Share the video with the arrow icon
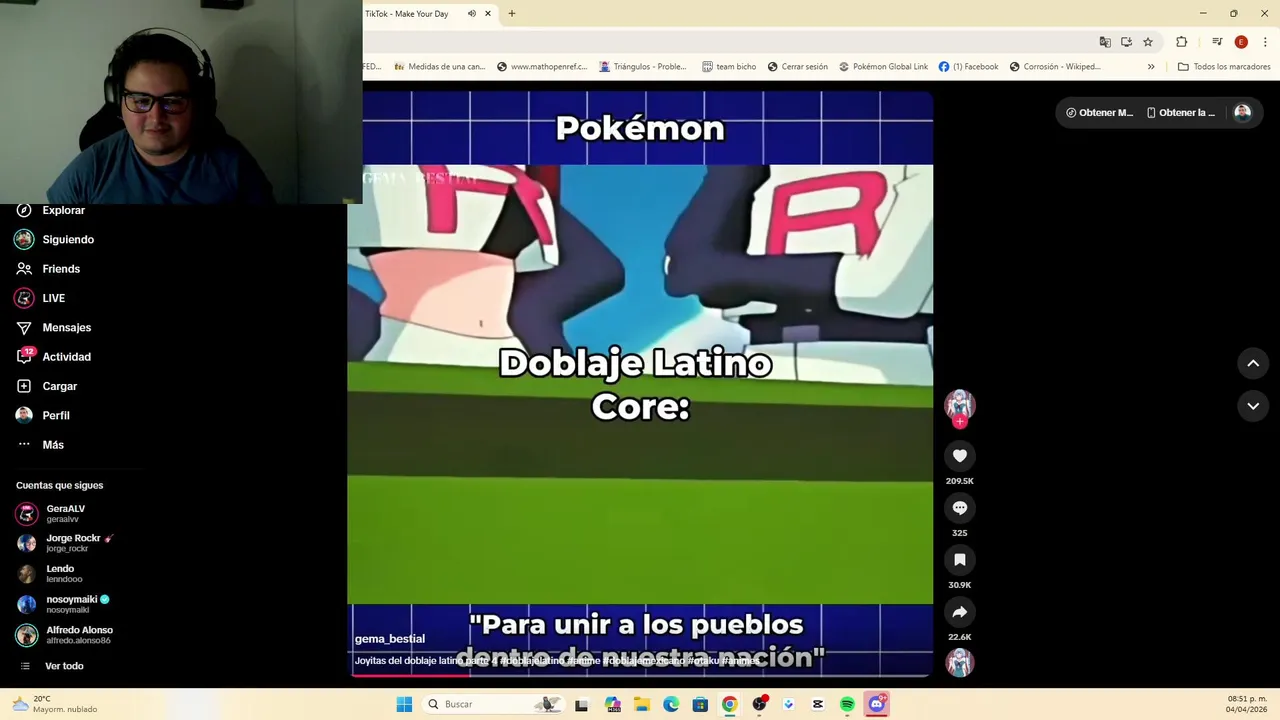This screenshot has width=1280, height=720. point(959,612)
